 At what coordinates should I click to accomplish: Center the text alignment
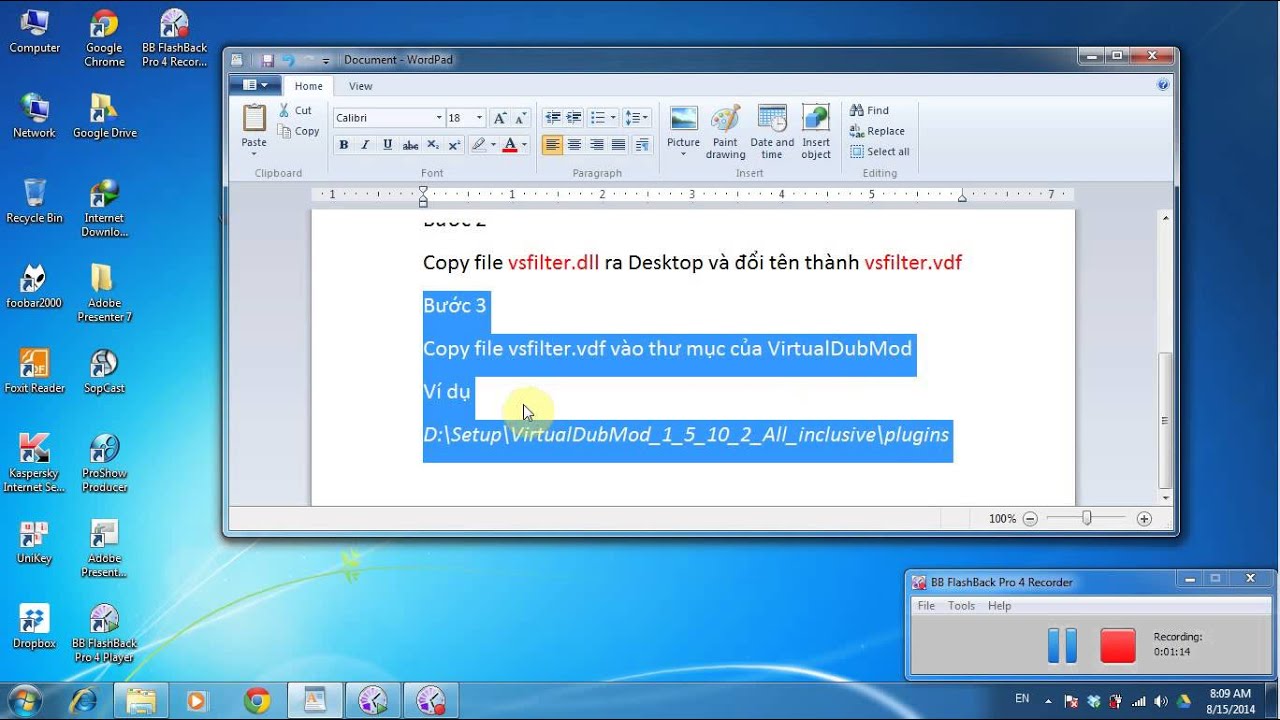tap(574, 145)
